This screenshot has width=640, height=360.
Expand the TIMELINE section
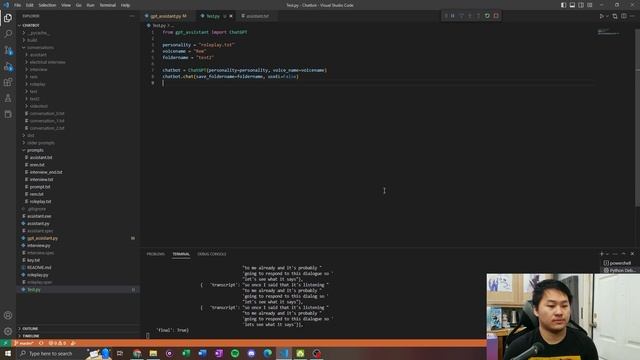pyautogui.click(x=78, y=336)
